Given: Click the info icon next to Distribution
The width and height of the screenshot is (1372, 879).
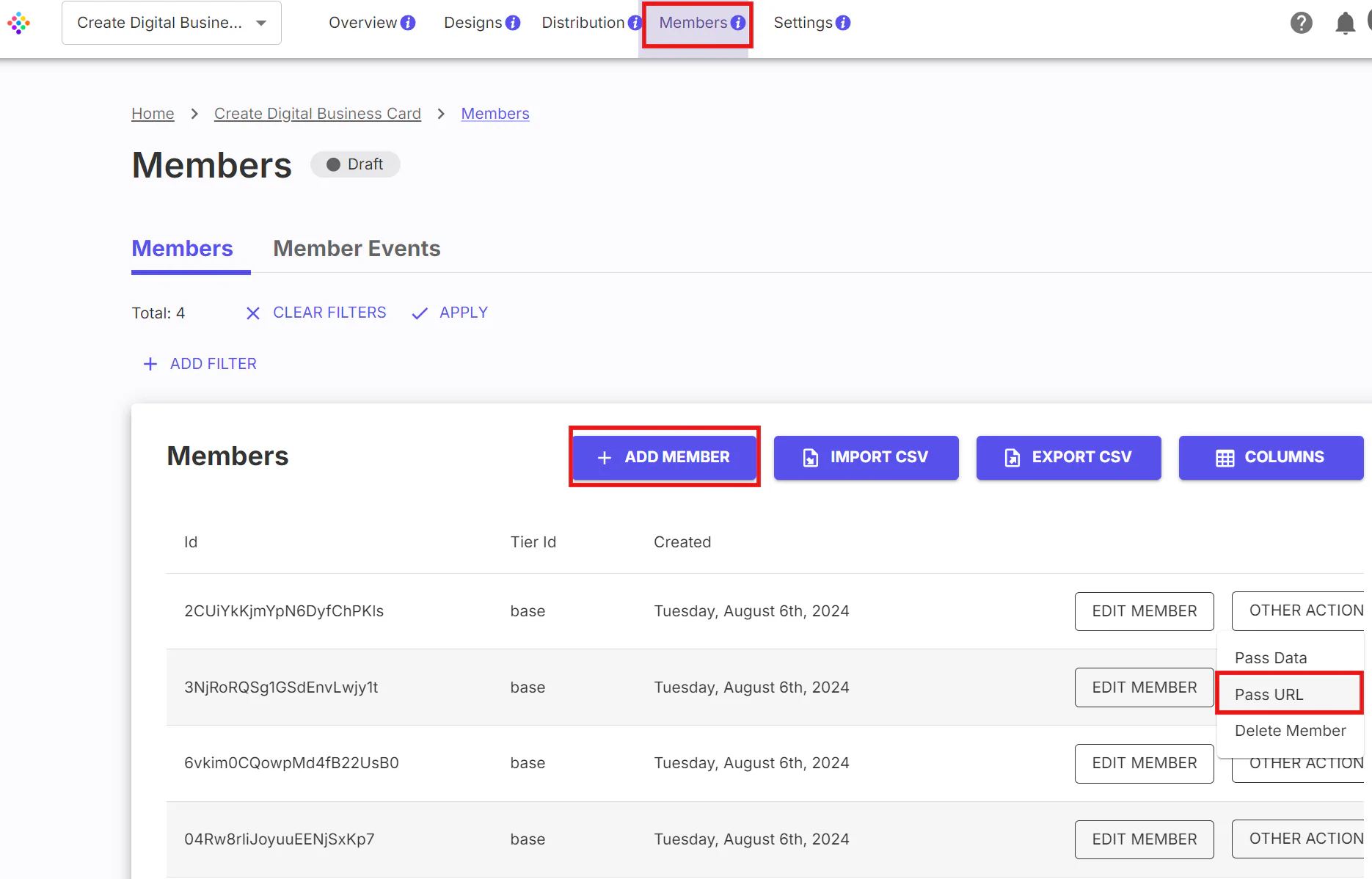Looking at the screenshot, I should pos(635,23).
